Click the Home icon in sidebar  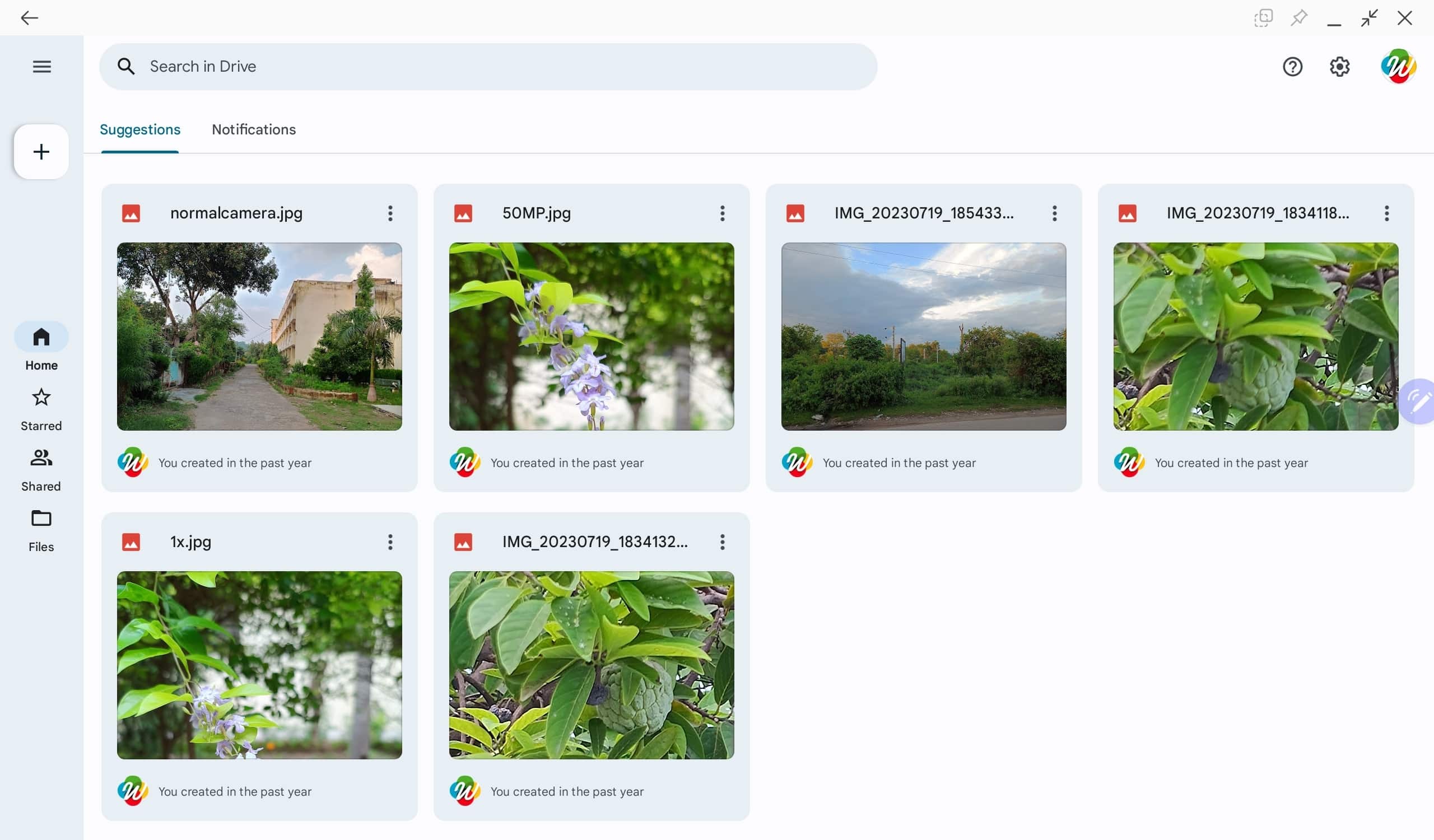(x=41, y=336)
